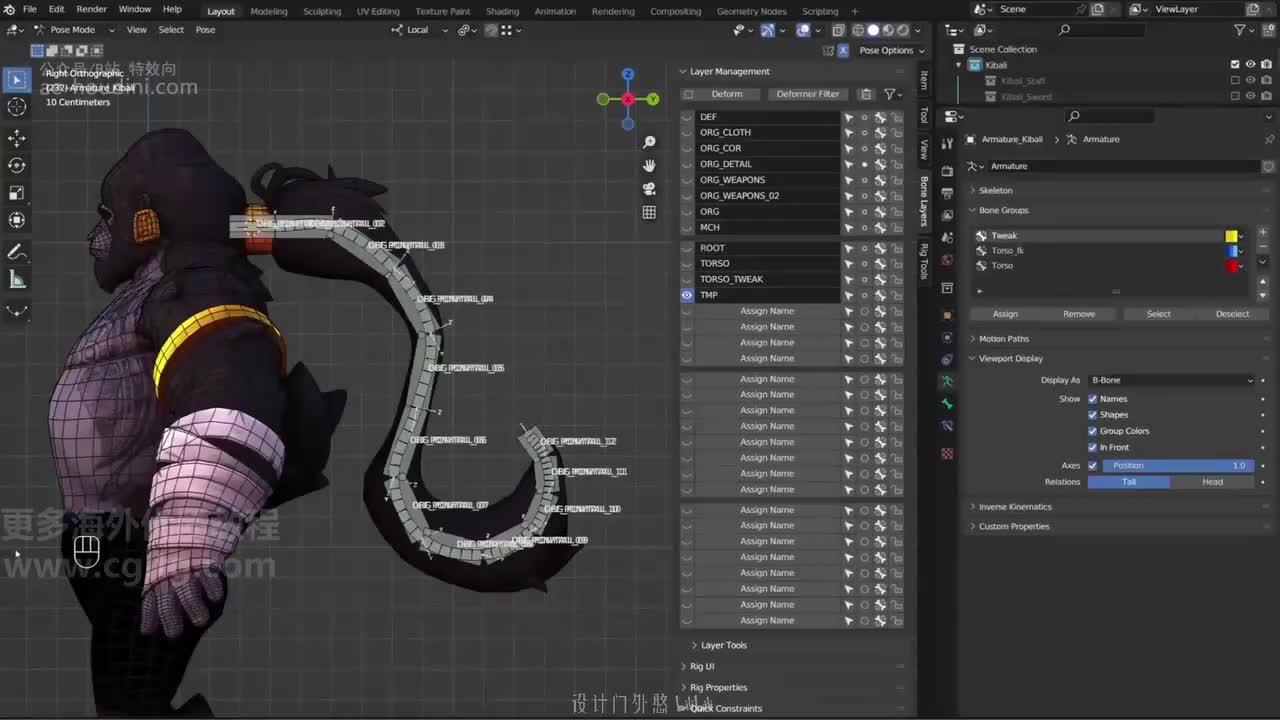
Task: Toggle the Axes checkbox
Action: click(x=1092, y=466)
